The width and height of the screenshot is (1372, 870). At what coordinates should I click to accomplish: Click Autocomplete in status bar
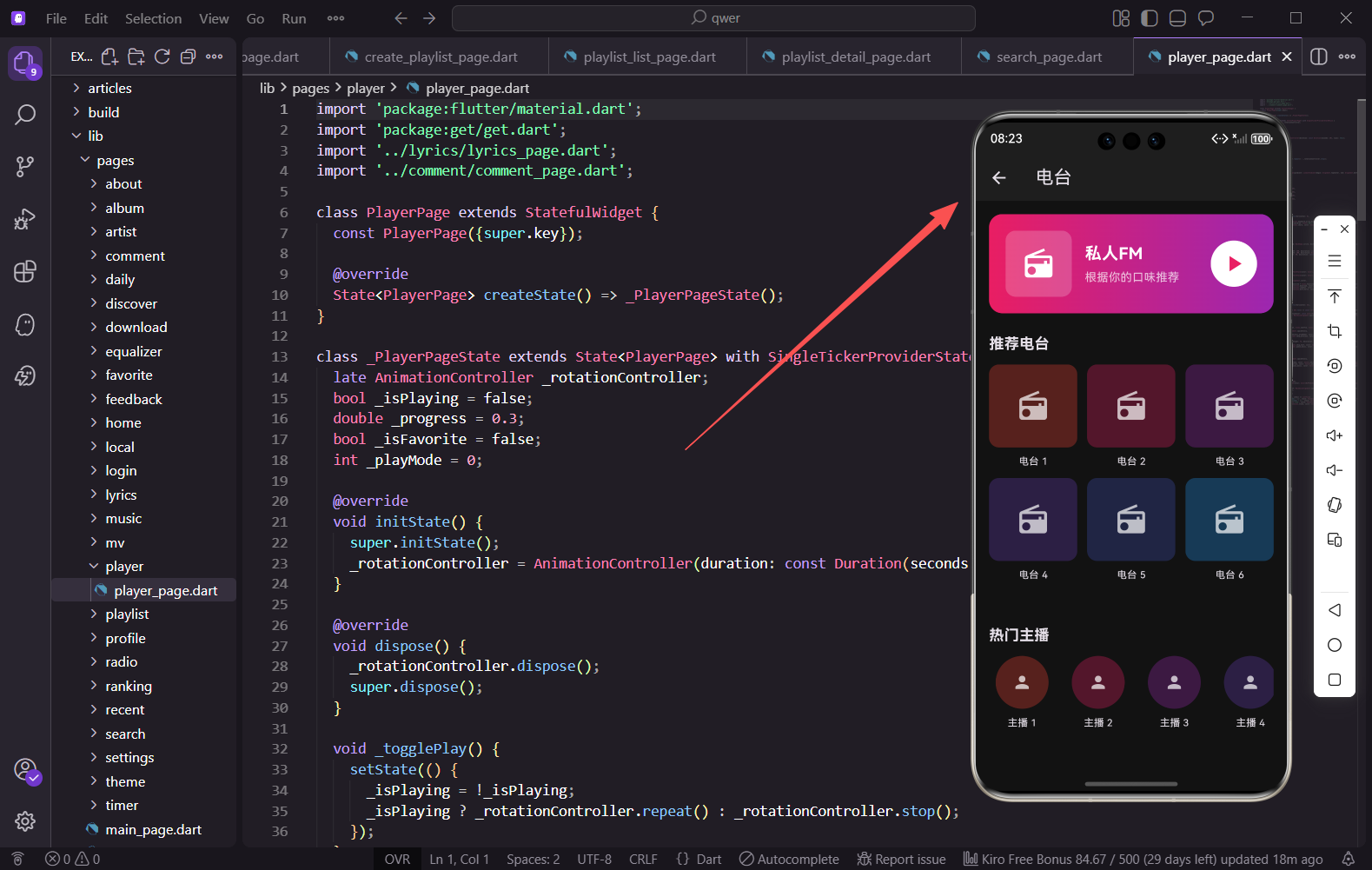(789, 859)
